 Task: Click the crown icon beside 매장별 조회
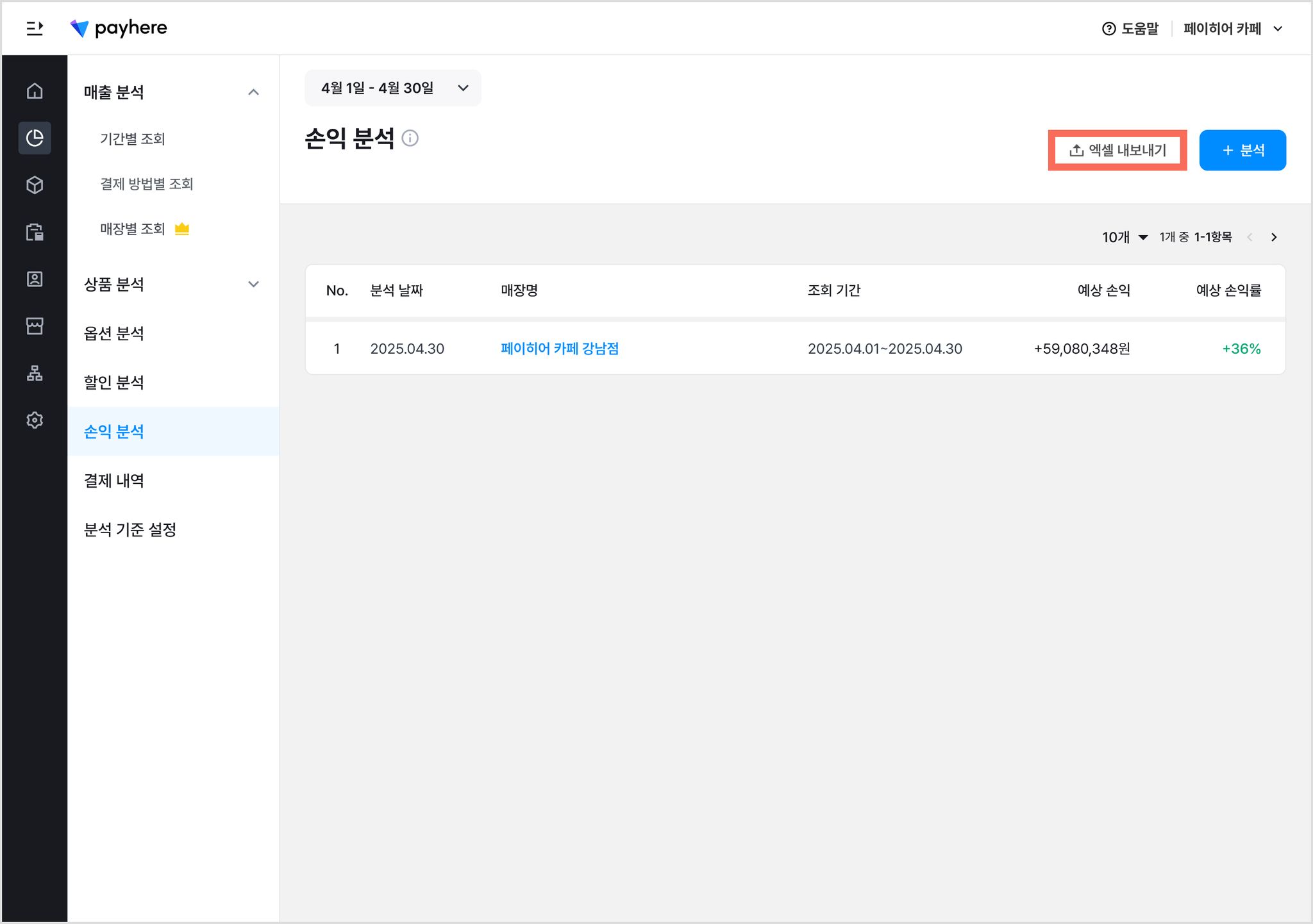182,229
